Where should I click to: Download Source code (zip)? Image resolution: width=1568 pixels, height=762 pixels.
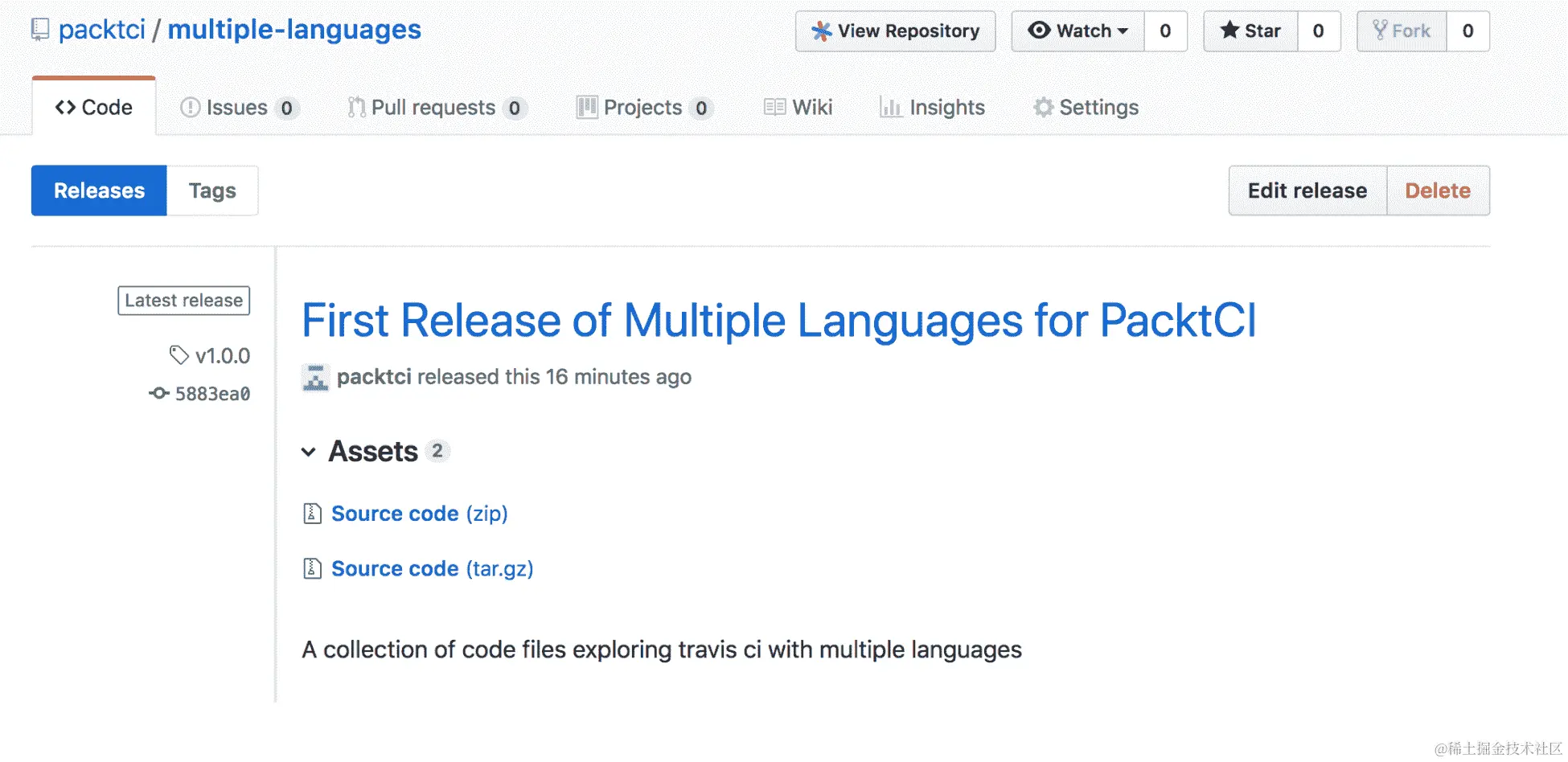tap(420, 514)
